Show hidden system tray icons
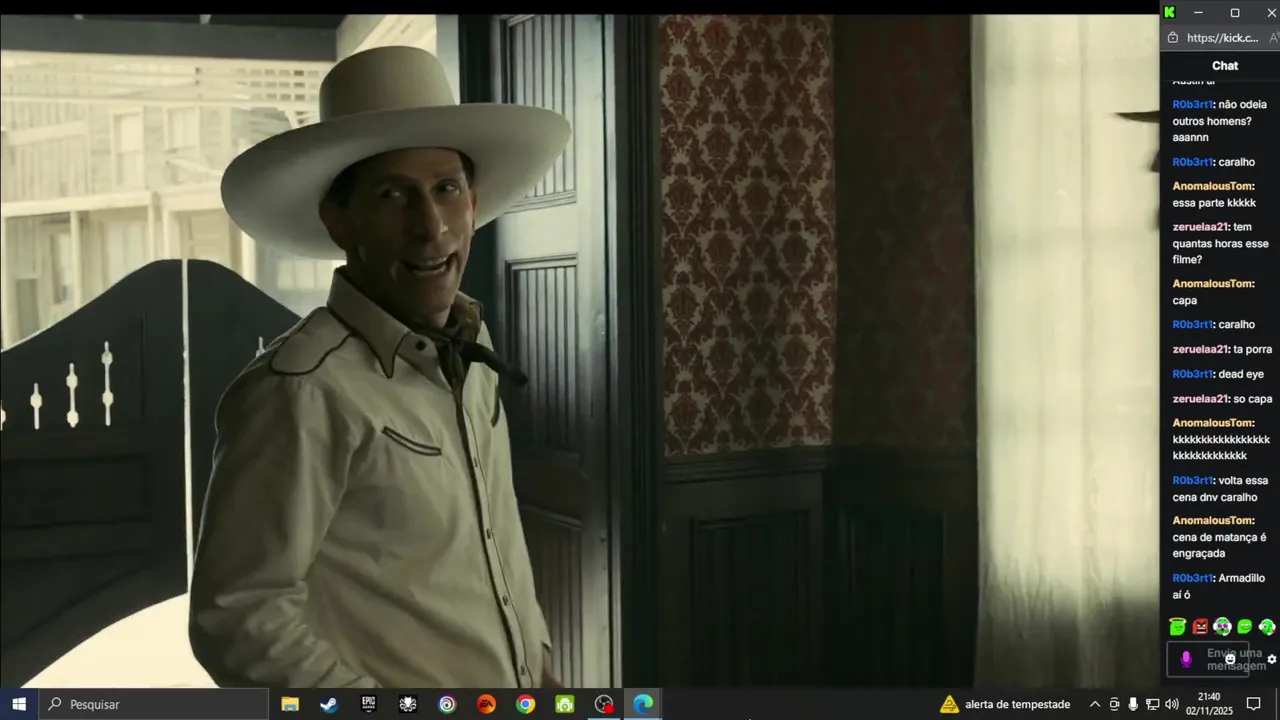 click(1095, 704)
